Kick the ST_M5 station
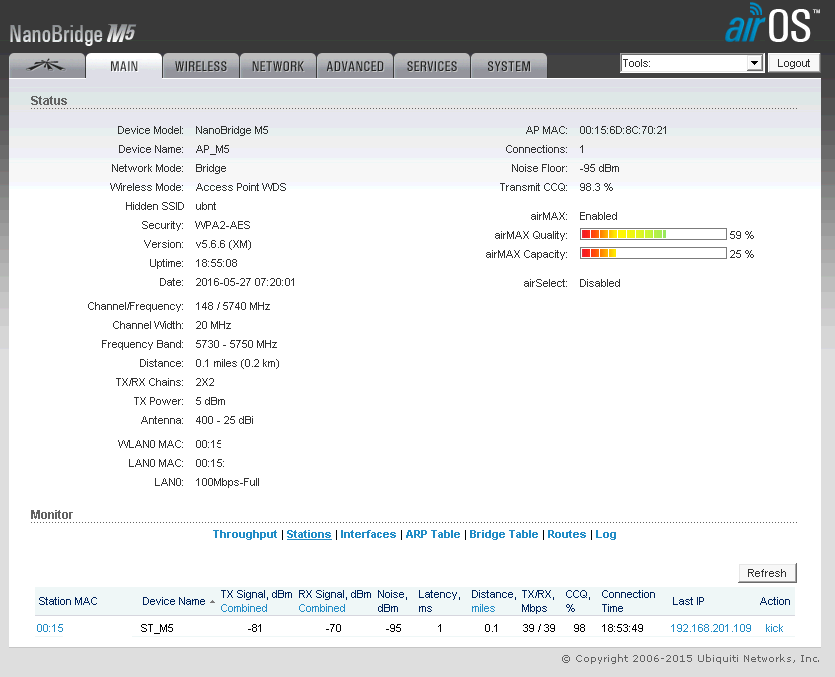Screen dimensions: 835x677 click(774, 629)
